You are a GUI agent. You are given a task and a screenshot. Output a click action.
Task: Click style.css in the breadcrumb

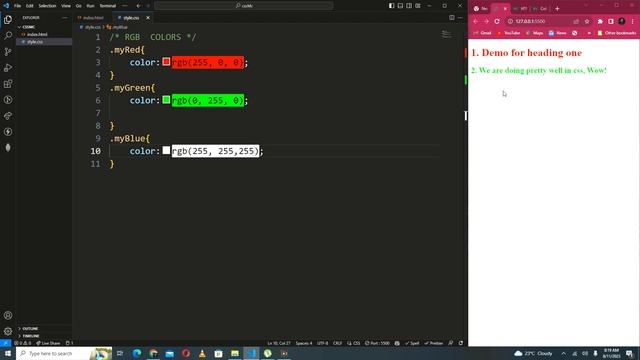[93, 27]
